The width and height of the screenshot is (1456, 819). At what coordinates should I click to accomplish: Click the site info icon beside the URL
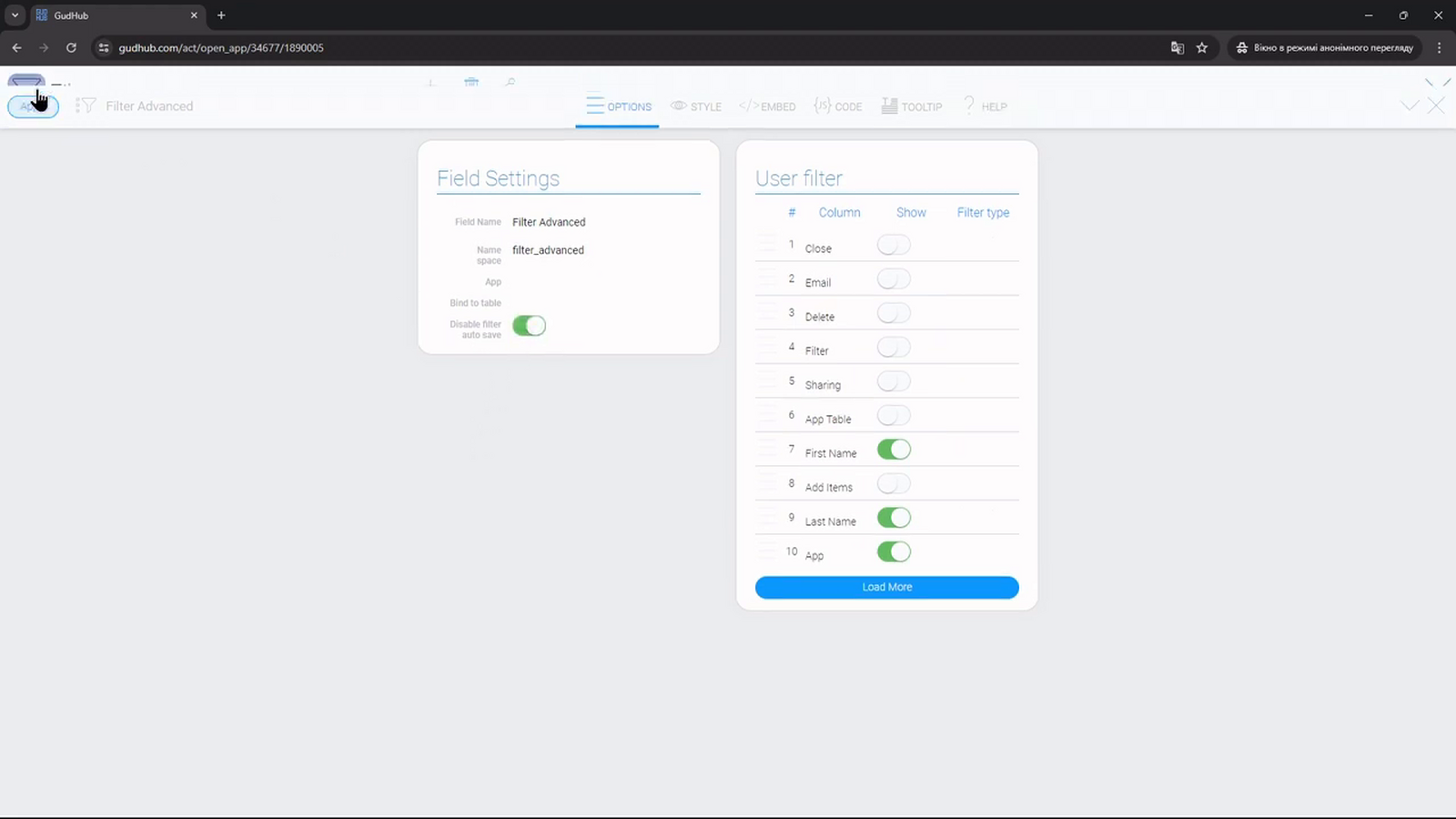104,47
